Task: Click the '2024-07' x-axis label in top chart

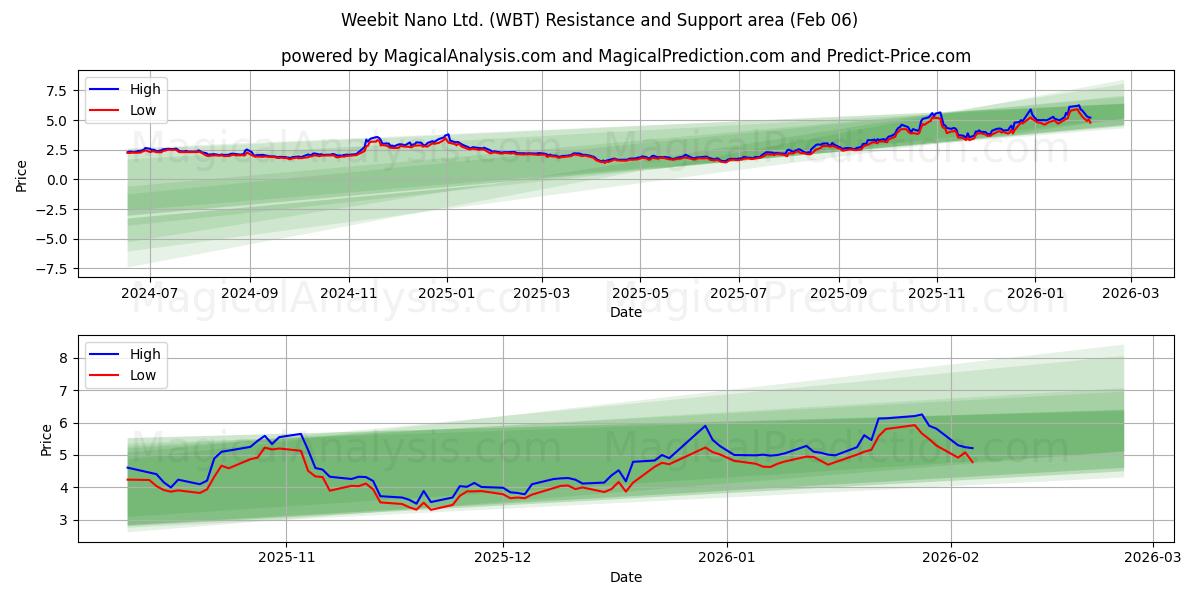Action: (150, 295)
